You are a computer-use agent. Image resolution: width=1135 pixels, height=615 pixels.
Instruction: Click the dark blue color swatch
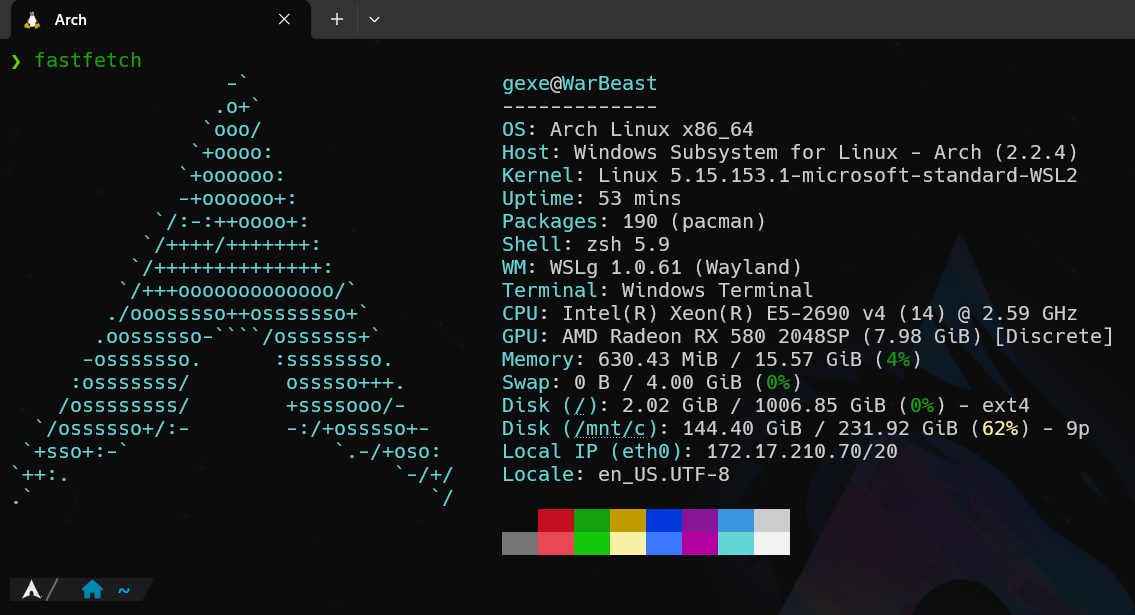click(x=664, y=520)
